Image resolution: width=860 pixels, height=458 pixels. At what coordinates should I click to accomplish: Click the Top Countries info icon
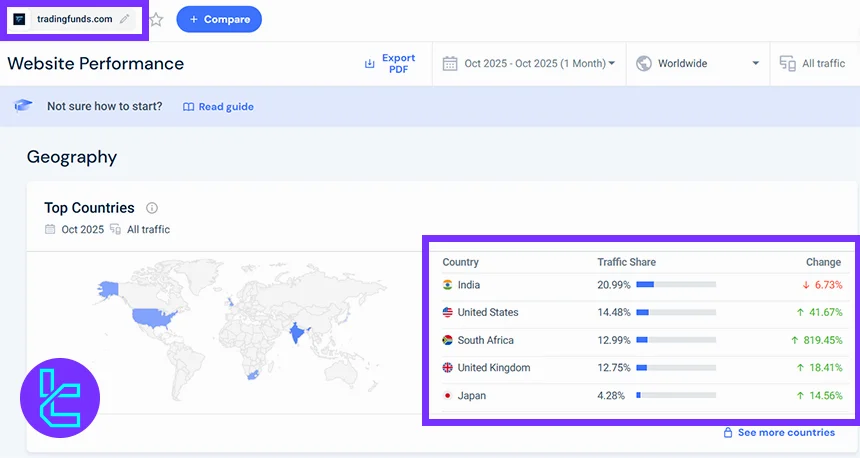[152, 208]
